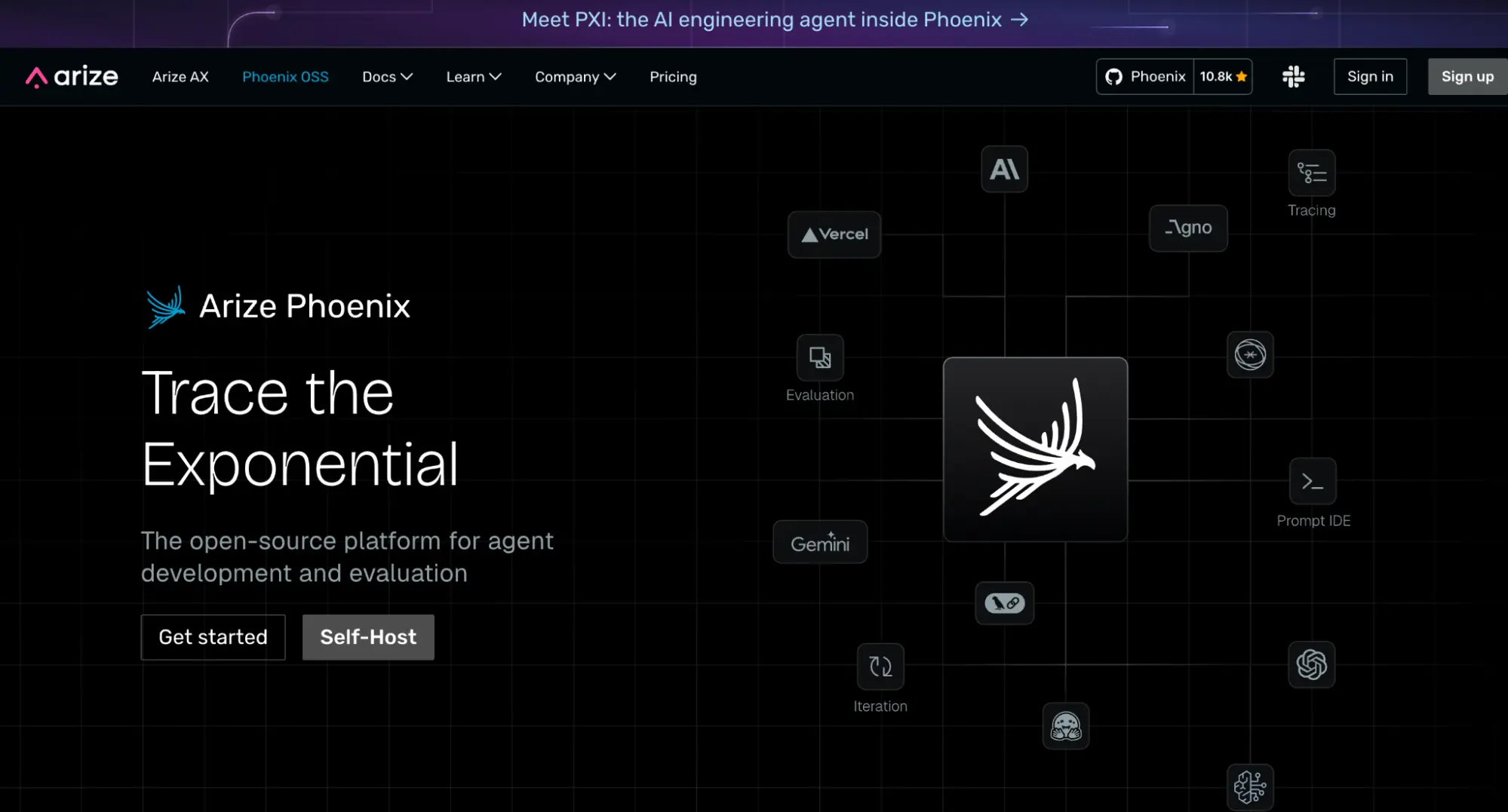Select the LangChain parrot-link tile
The width and height of the screenshot is (1508, 812).
(1005, 603)
